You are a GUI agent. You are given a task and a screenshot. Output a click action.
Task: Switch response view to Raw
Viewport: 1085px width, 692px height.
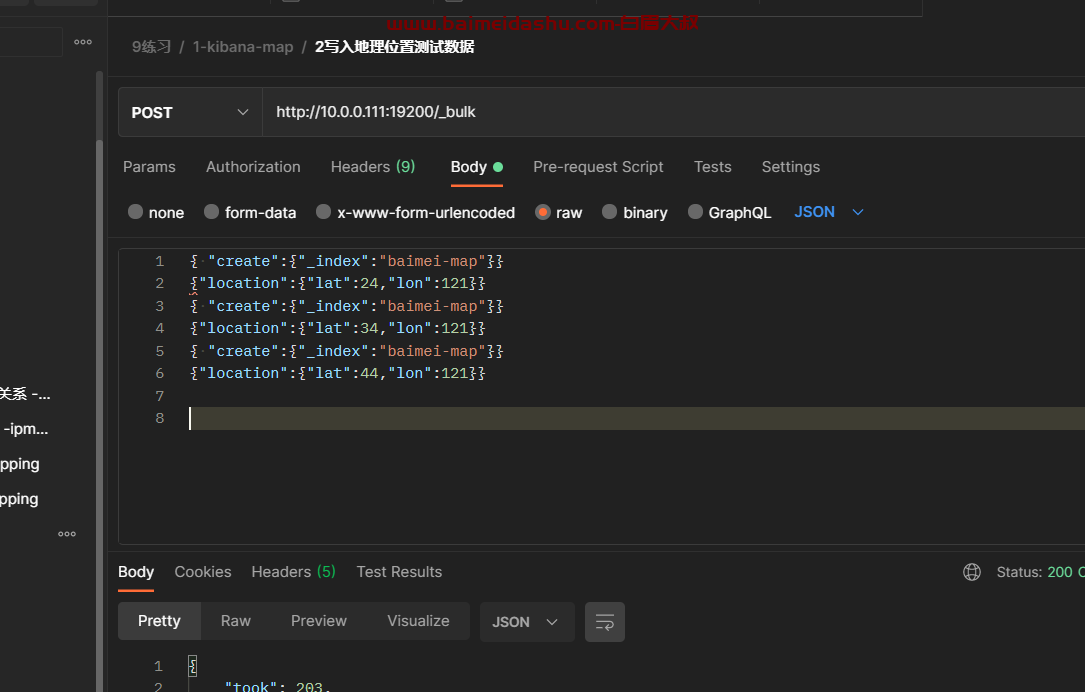coord(236,621)
